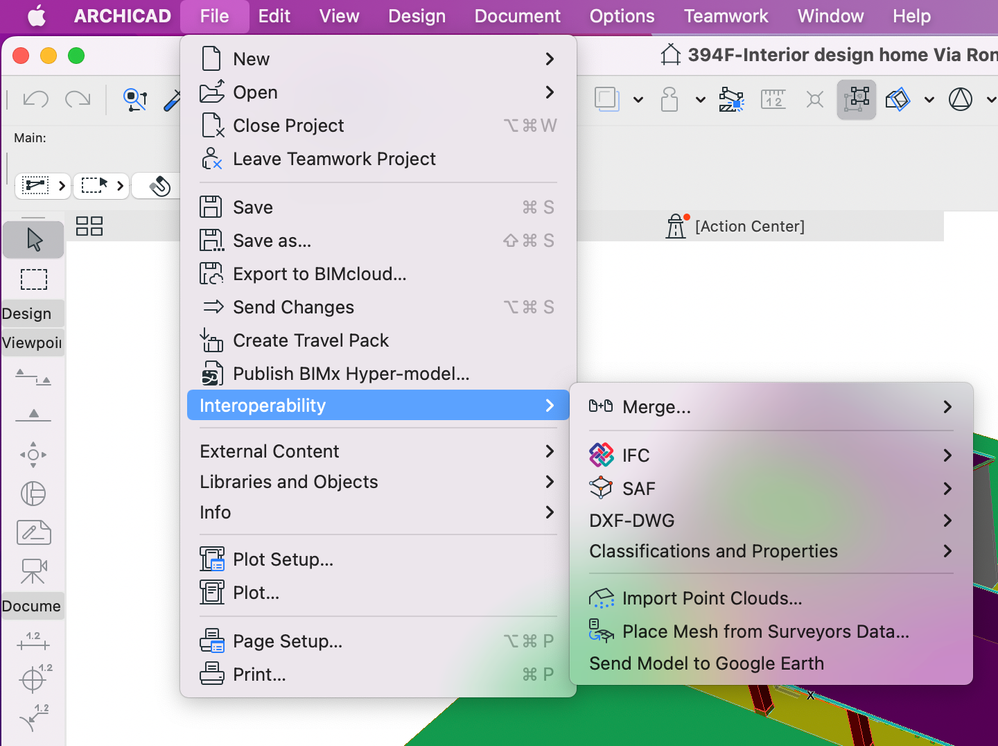Choose Send Model to Google Earth
998x746 pixels.
[771, 663]
